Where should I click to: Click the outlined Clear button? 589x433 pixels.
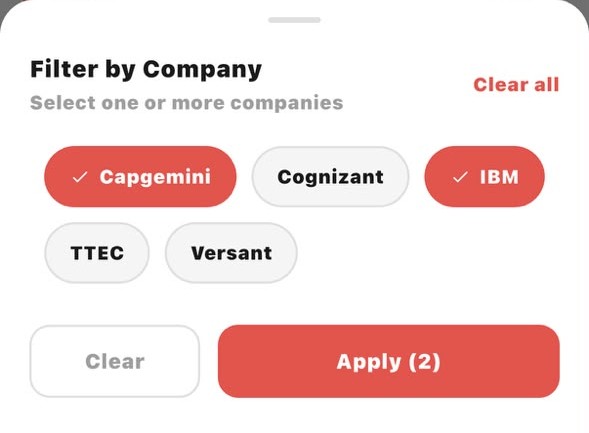pyautogui.click(x=115, y=361)
